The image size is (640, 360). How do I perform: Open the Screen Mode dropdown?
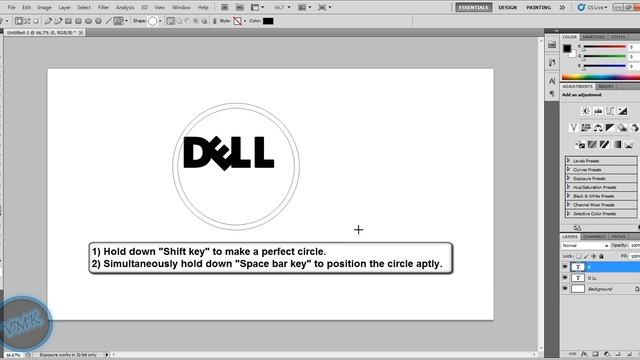tap(324, 7)
